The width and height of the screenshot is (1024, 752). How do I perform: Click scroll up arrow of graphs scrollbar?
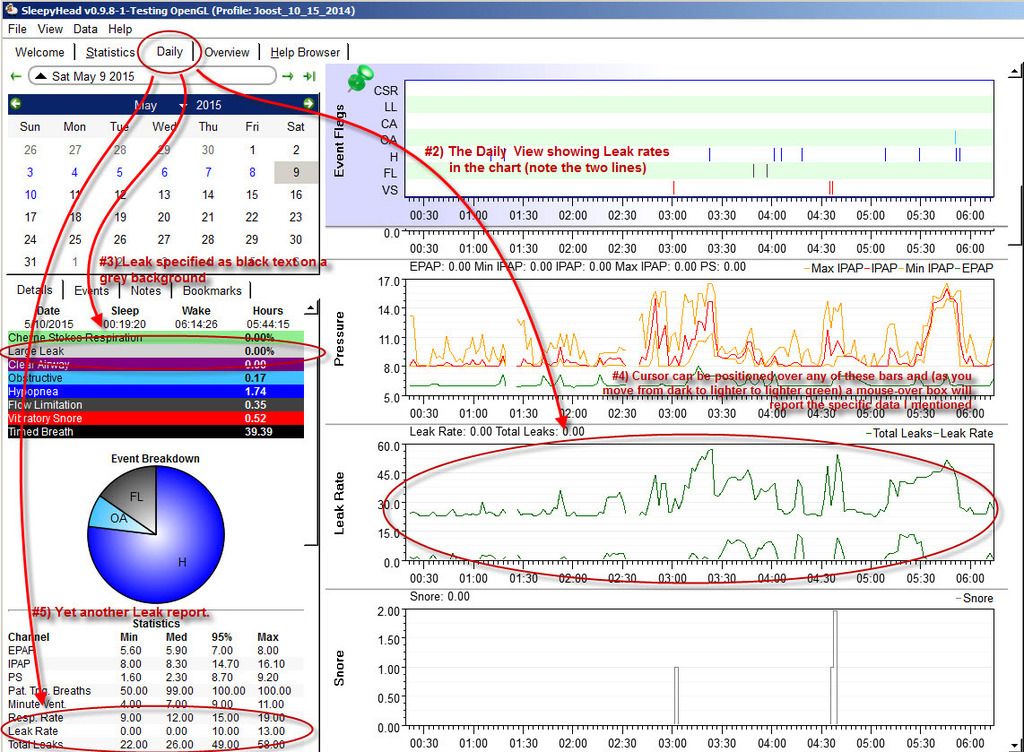1014,70
